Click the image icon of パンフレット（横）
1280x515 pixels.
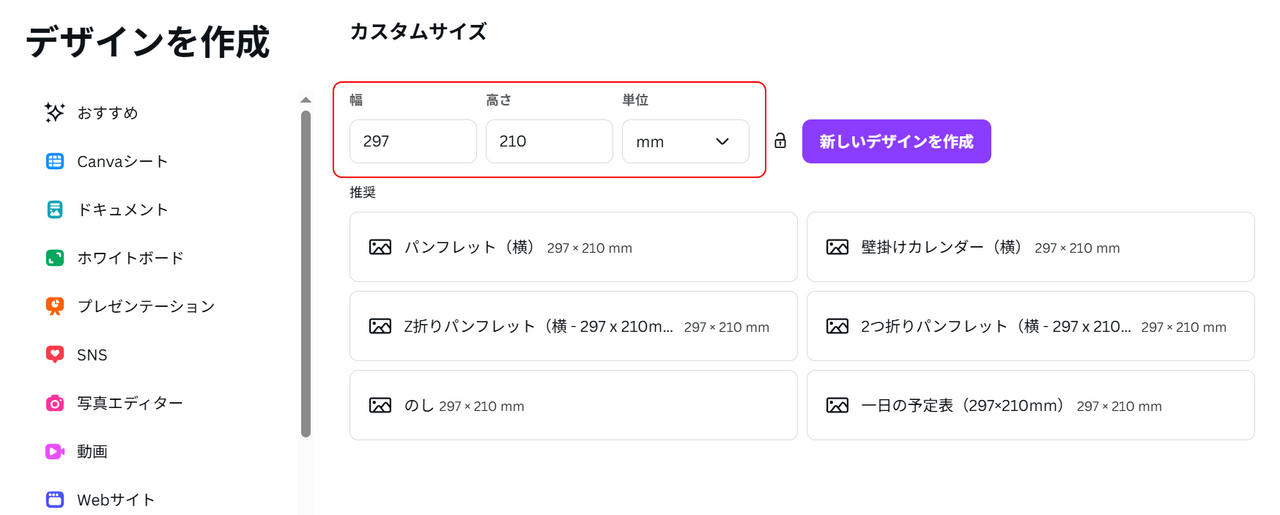pos(380,247)
